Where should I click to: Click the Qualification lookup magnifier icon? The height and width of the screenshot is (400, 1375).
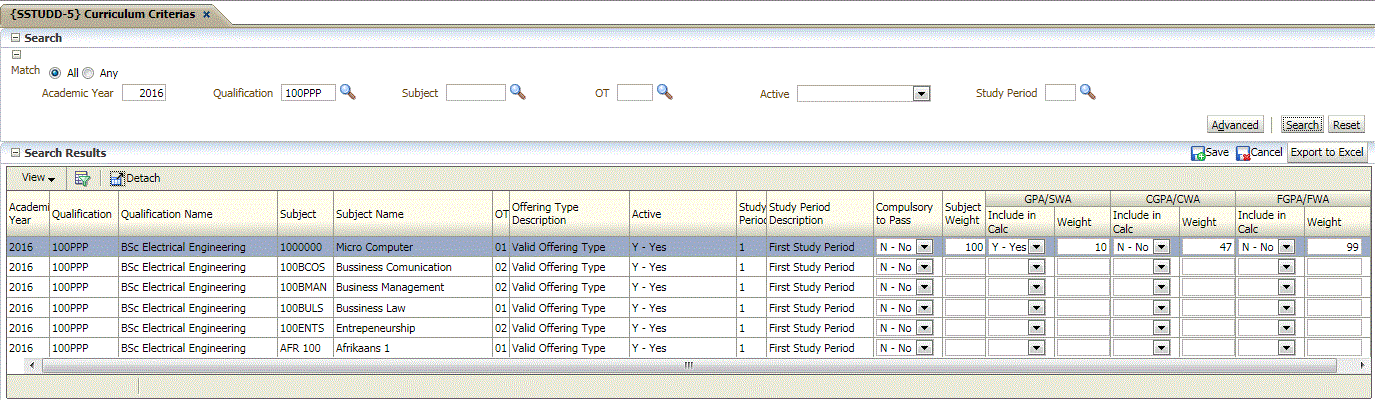(x=347, y=92)
